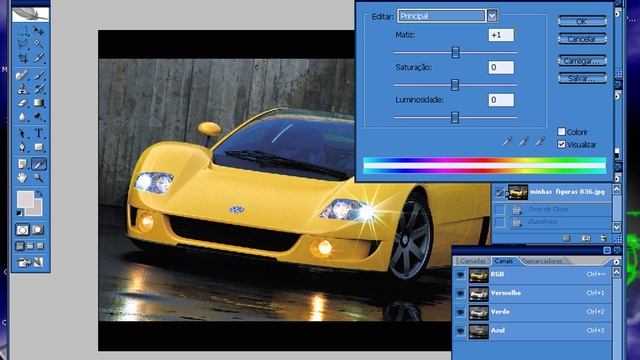The image size is (640, 360).
Task: Click the feather logo at toolbox top
Action: click(30, 15)
